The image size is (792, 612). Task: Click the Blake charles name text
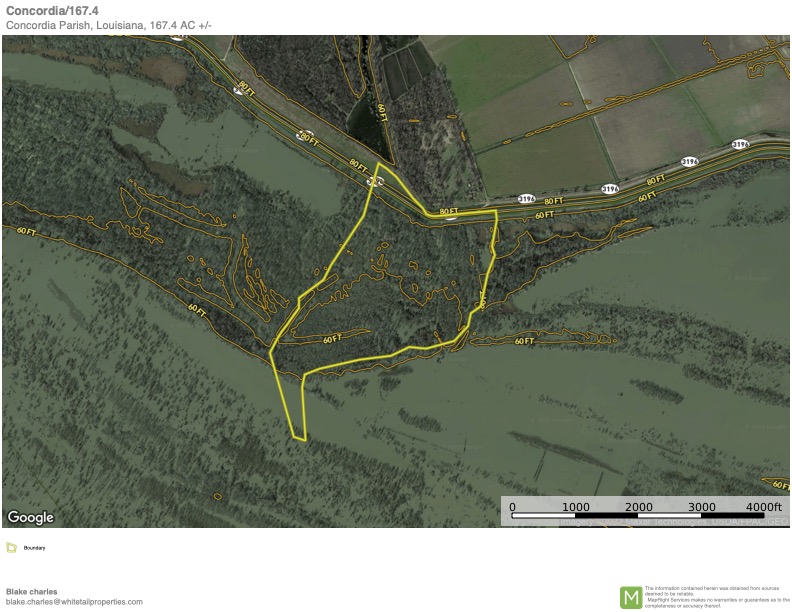click(x=31, y=591)
